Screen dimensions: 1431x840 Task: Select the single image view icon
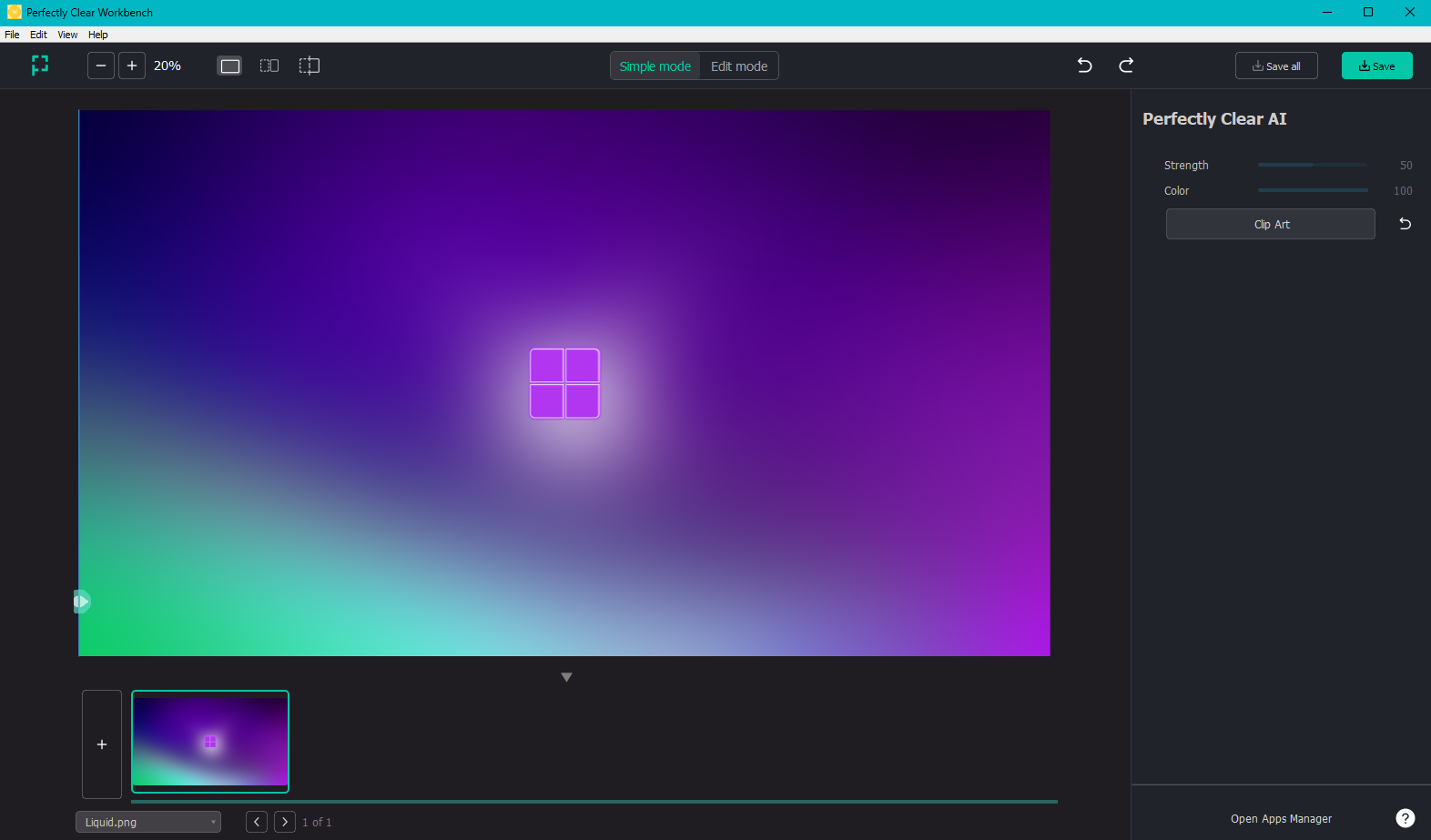click(x=230, y=66)
